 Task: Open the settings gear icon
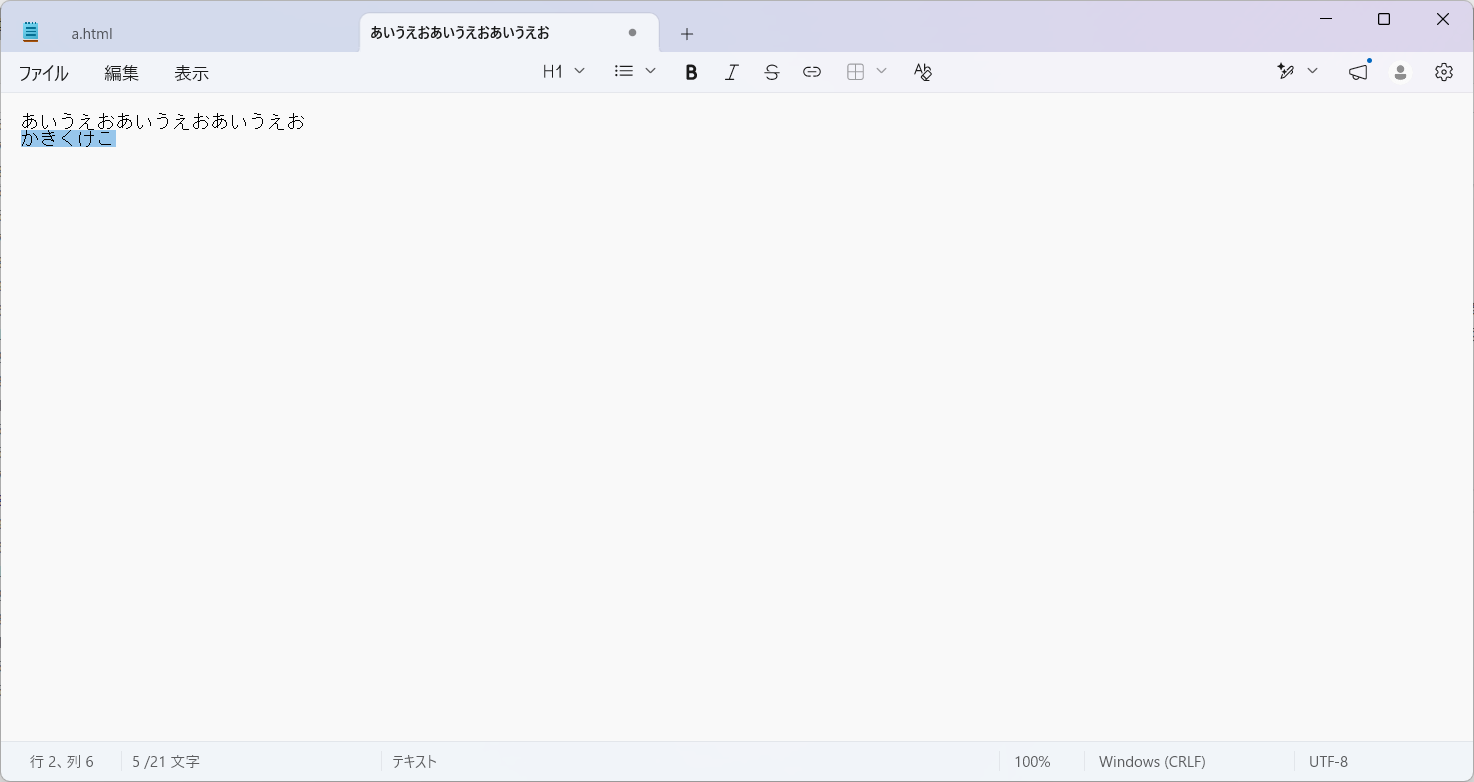pyautogui.click(x=1444, y=72)
